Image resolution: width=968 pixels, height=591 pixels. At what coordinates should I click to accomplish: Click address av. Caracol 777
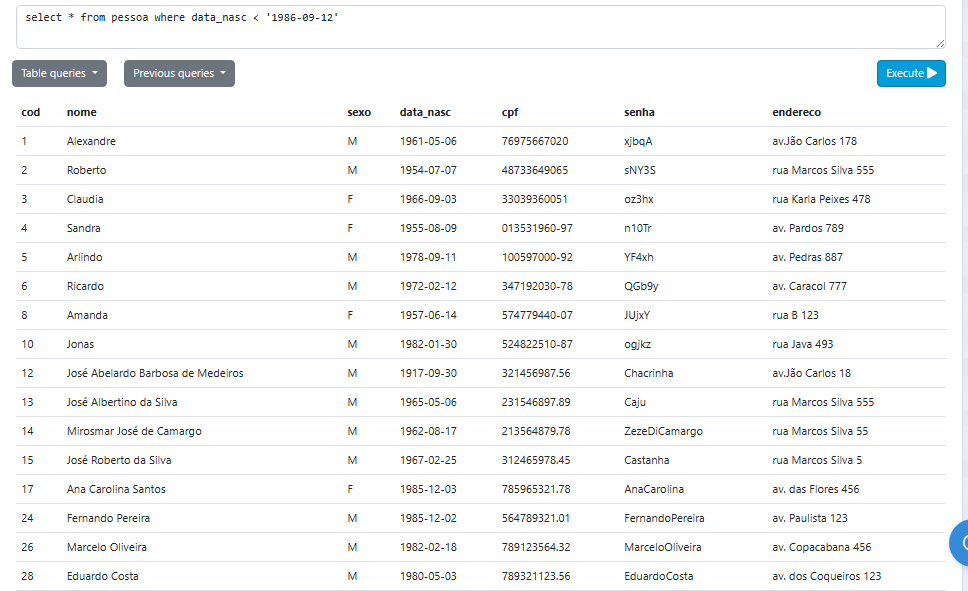[809, 287]
